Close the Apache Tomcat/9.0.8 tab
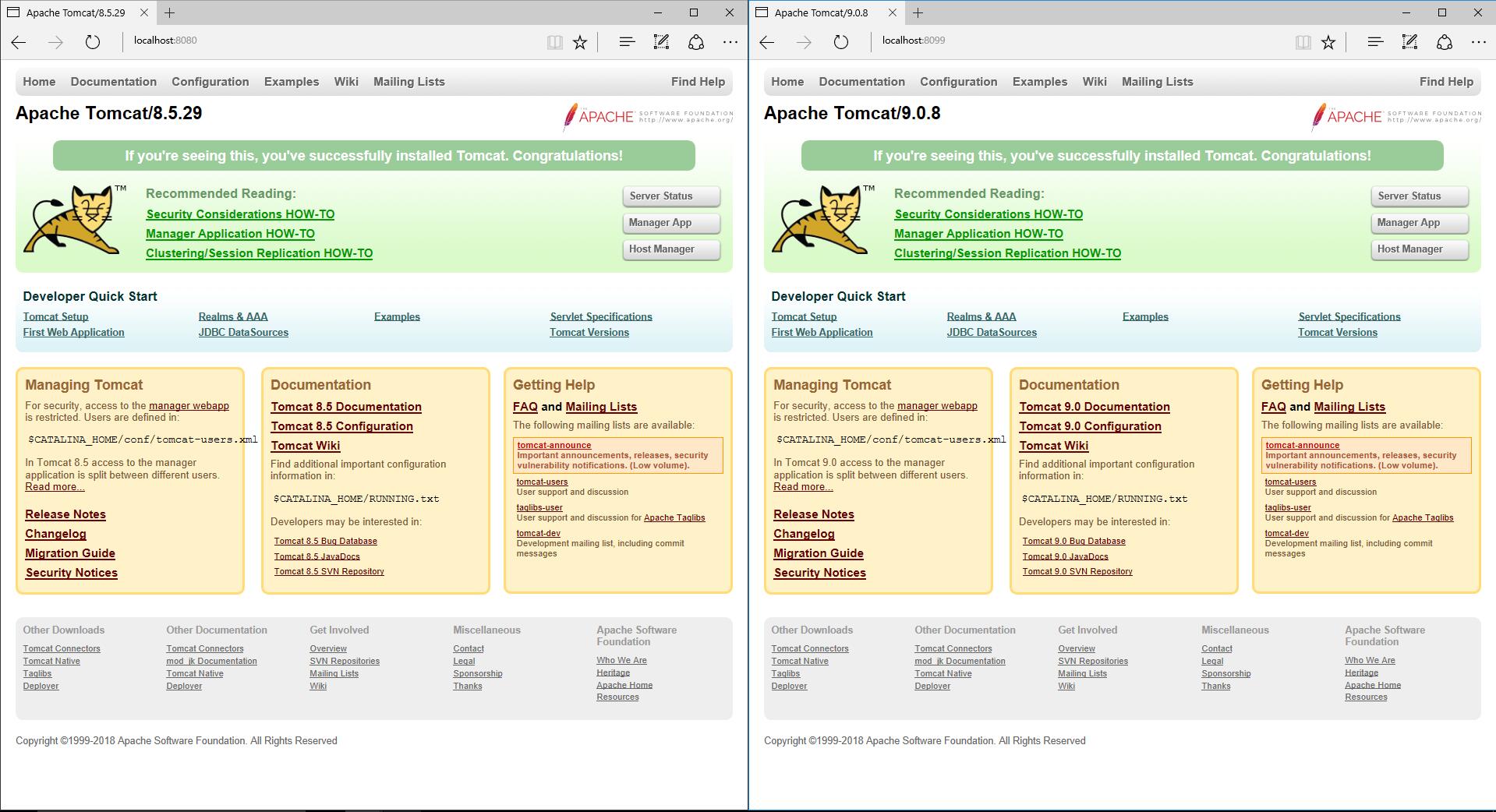 pos(893,12)
